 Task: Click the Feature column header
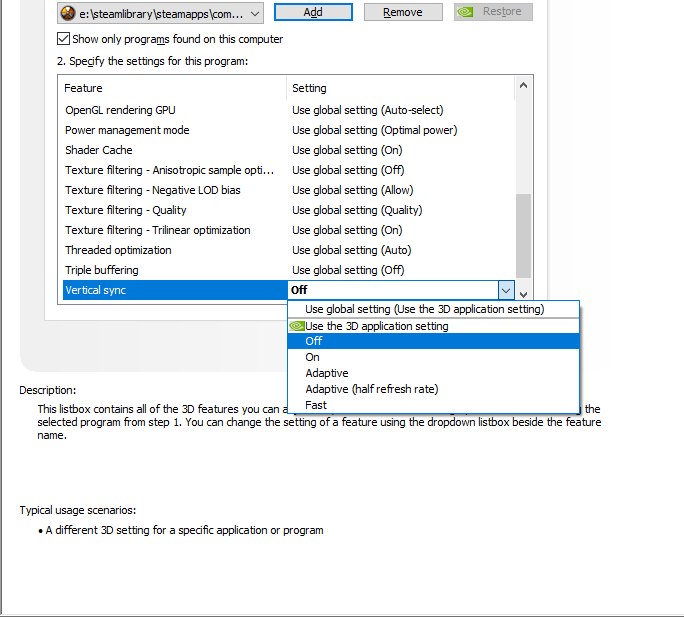(x=174, y=88)
